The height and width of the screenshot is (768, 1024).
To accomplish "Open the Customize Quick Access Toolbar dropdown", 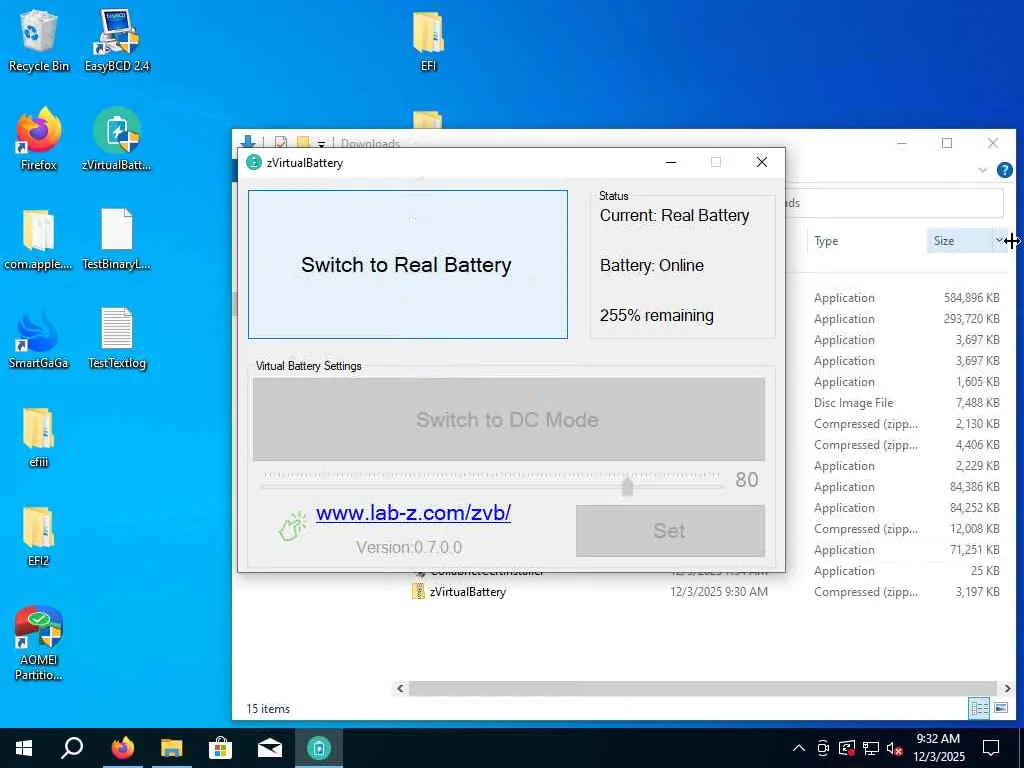I will click(321, 144).
